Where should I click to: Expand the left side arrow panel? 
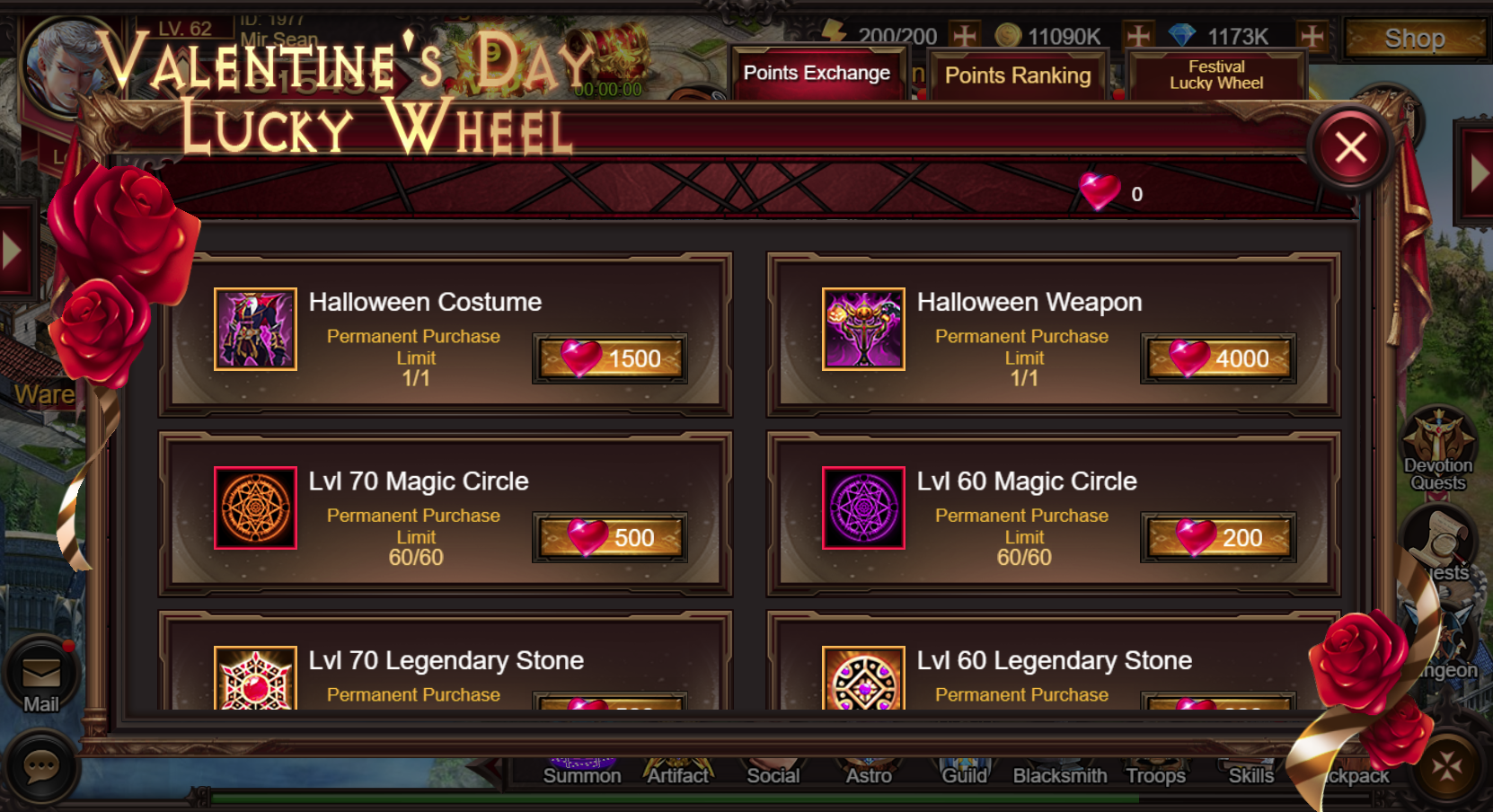tap(14, 250)
